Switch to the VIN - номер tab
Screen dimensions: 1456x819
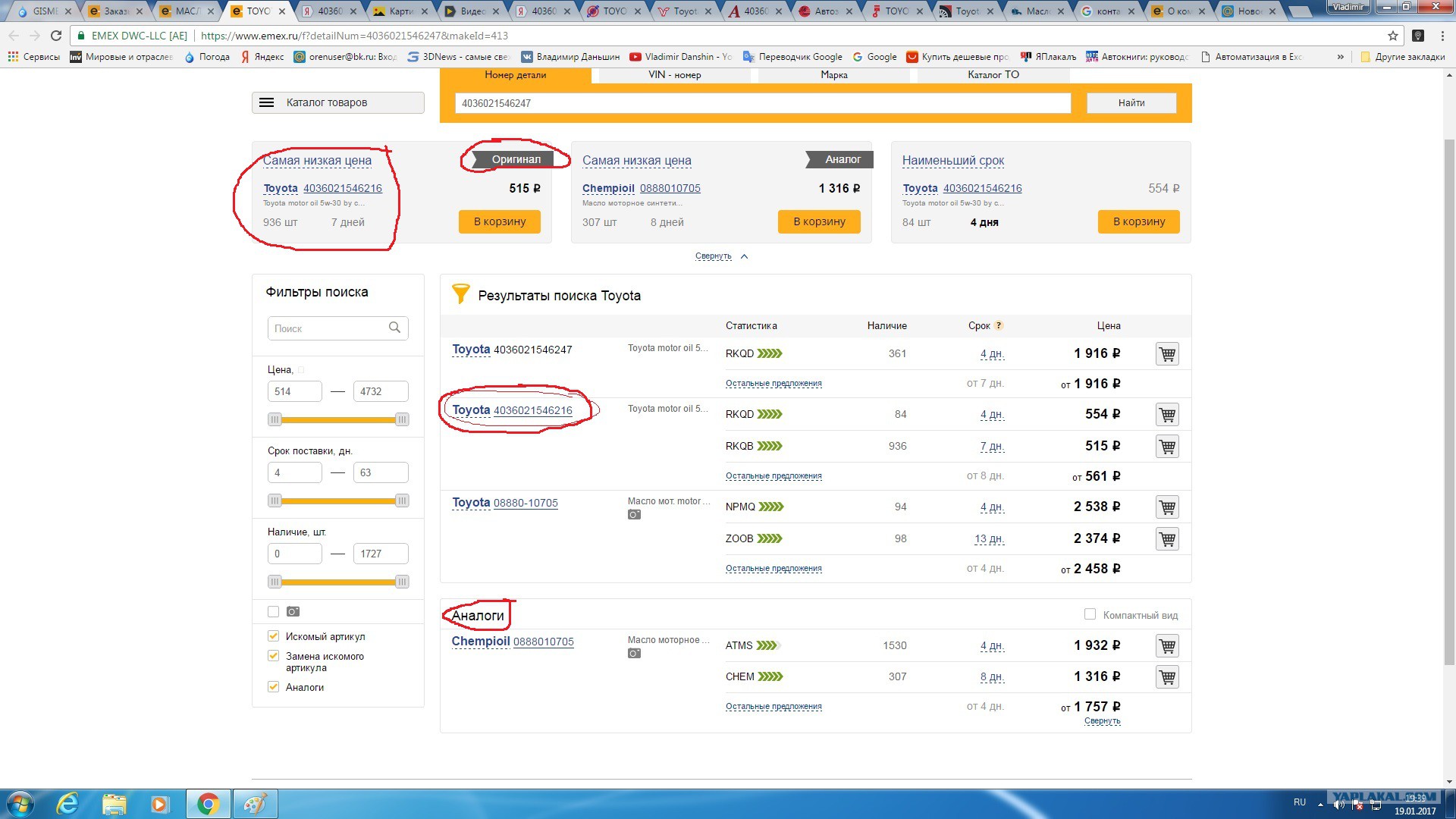[x=675, y=75]
